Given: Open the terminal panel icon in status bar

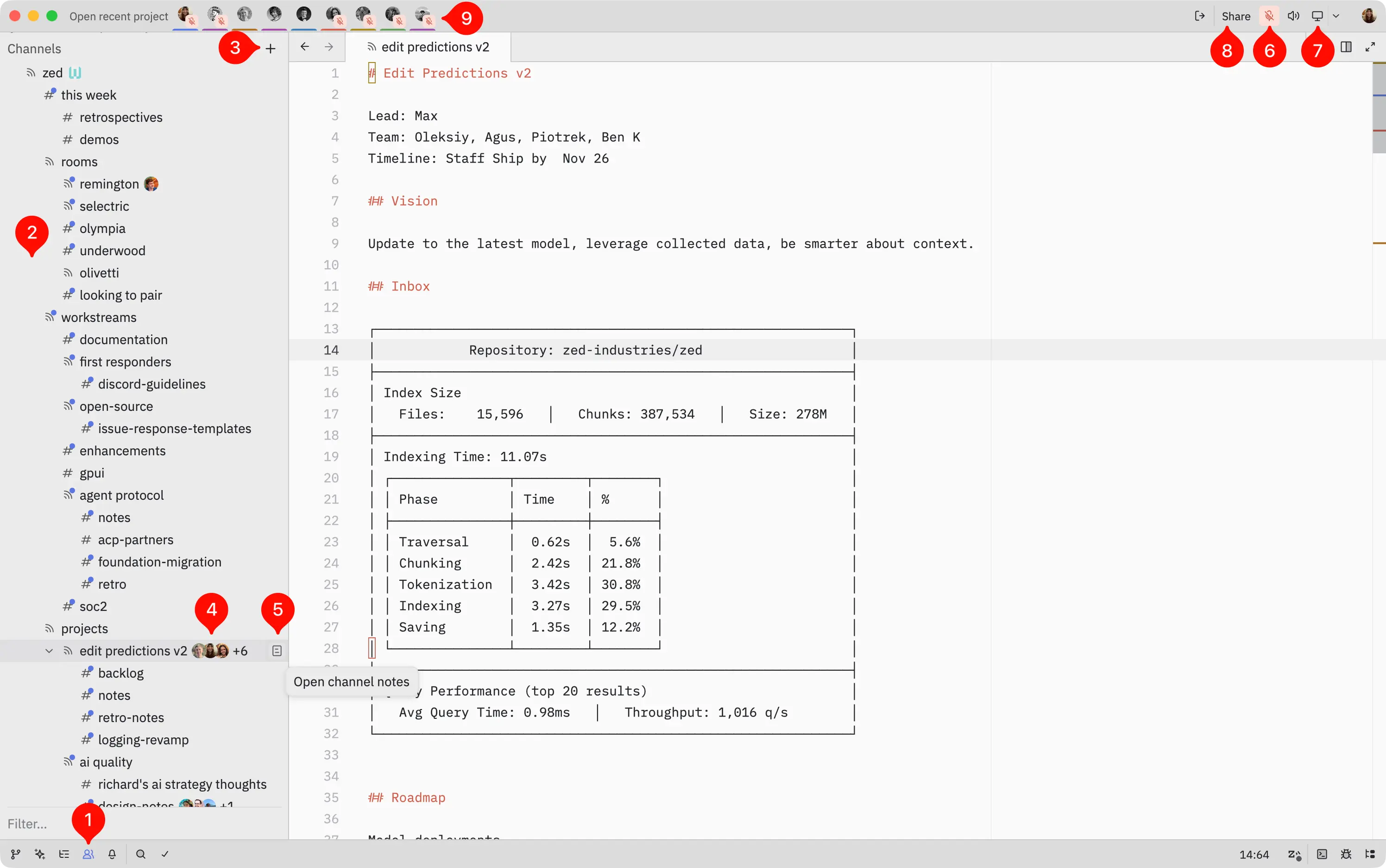Looking at the screenshot, I should click(x=1322, y=854).
